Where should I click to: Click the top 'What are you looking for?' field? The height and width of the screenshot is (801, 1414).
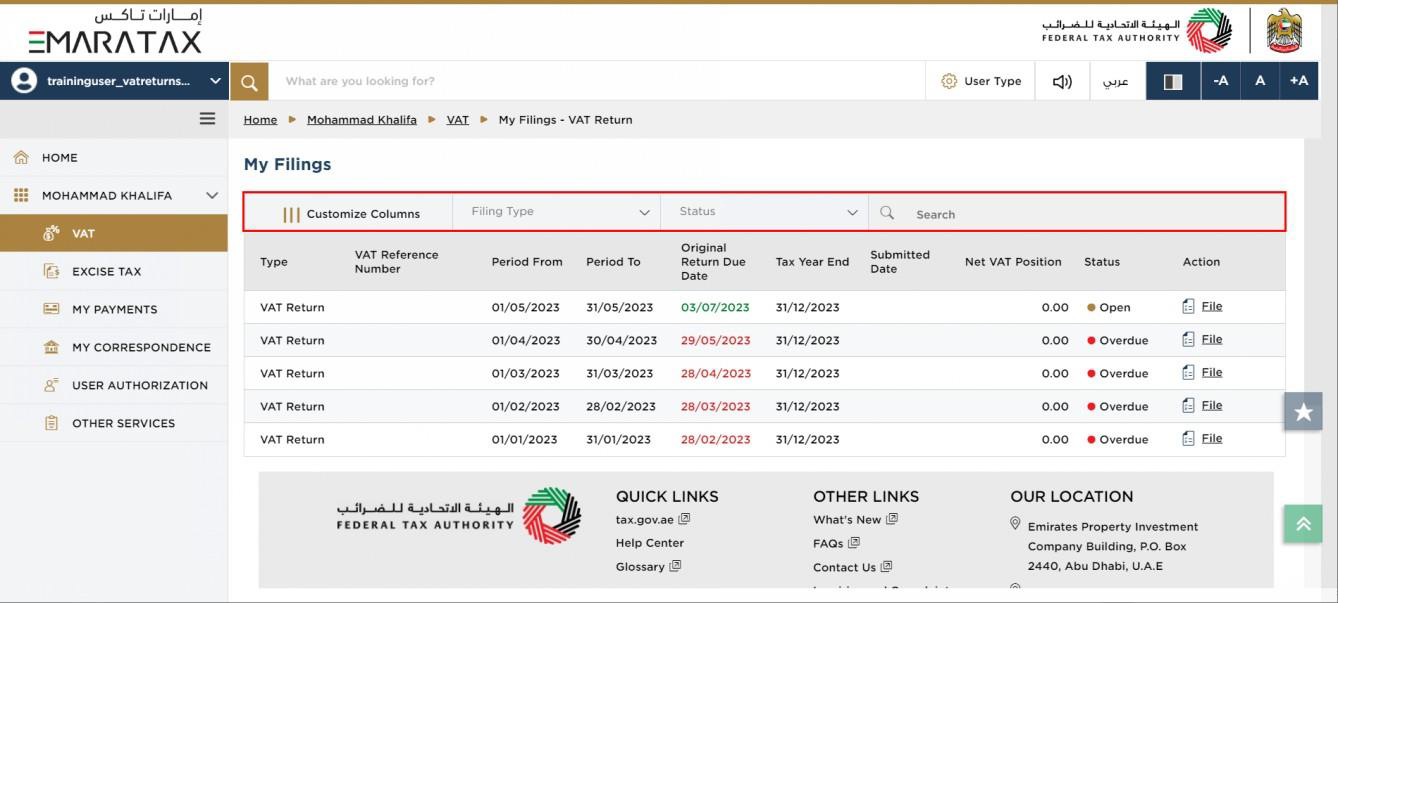pyautogui.click(x=598, y=81)
